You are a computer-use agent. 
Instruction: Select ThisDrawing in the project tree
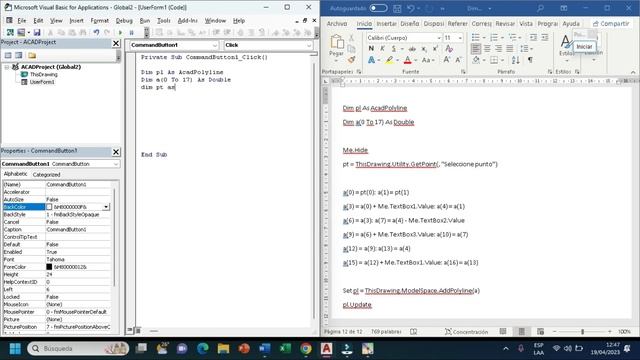click(43, 74)
